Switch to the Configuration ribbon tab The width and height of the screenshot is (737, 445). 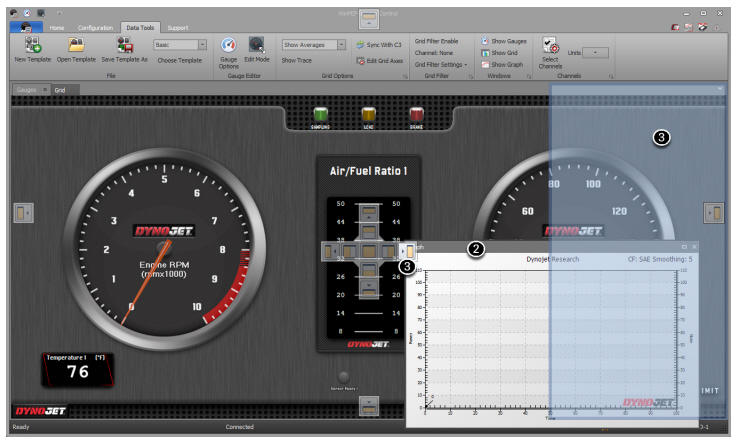95,27
